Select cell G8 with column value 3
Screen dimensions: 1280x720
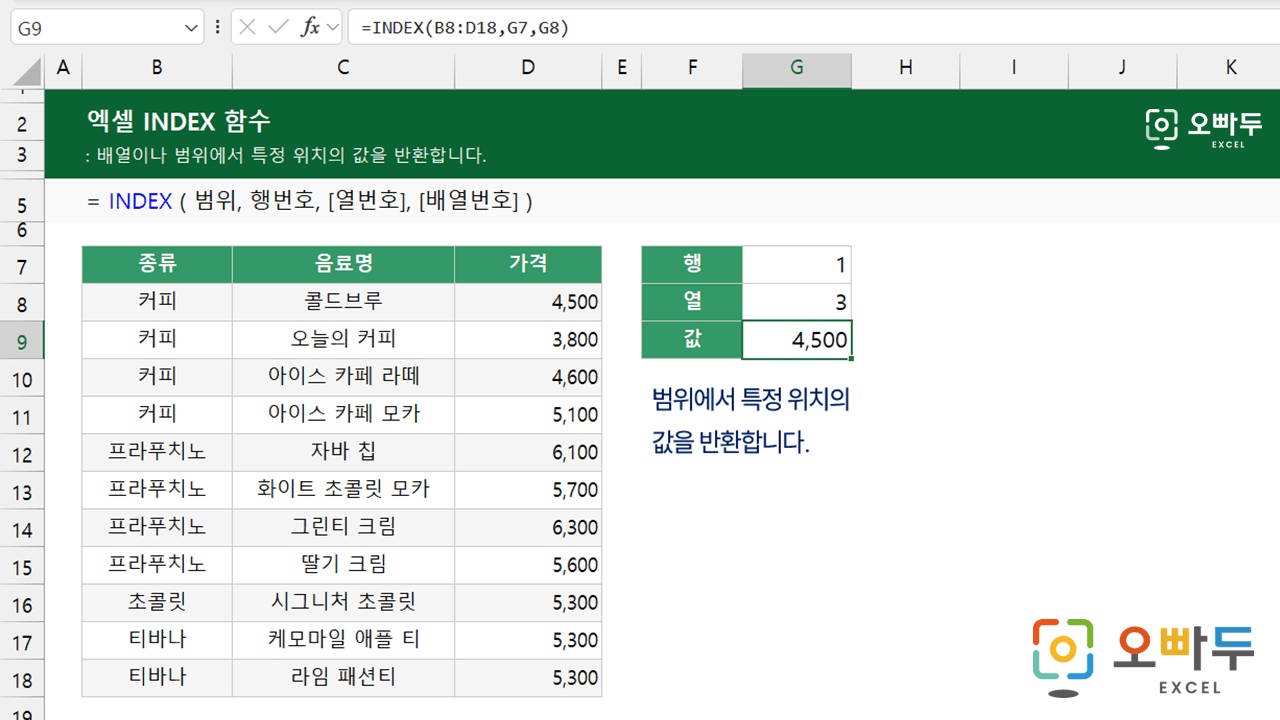(x=797, y=302)
